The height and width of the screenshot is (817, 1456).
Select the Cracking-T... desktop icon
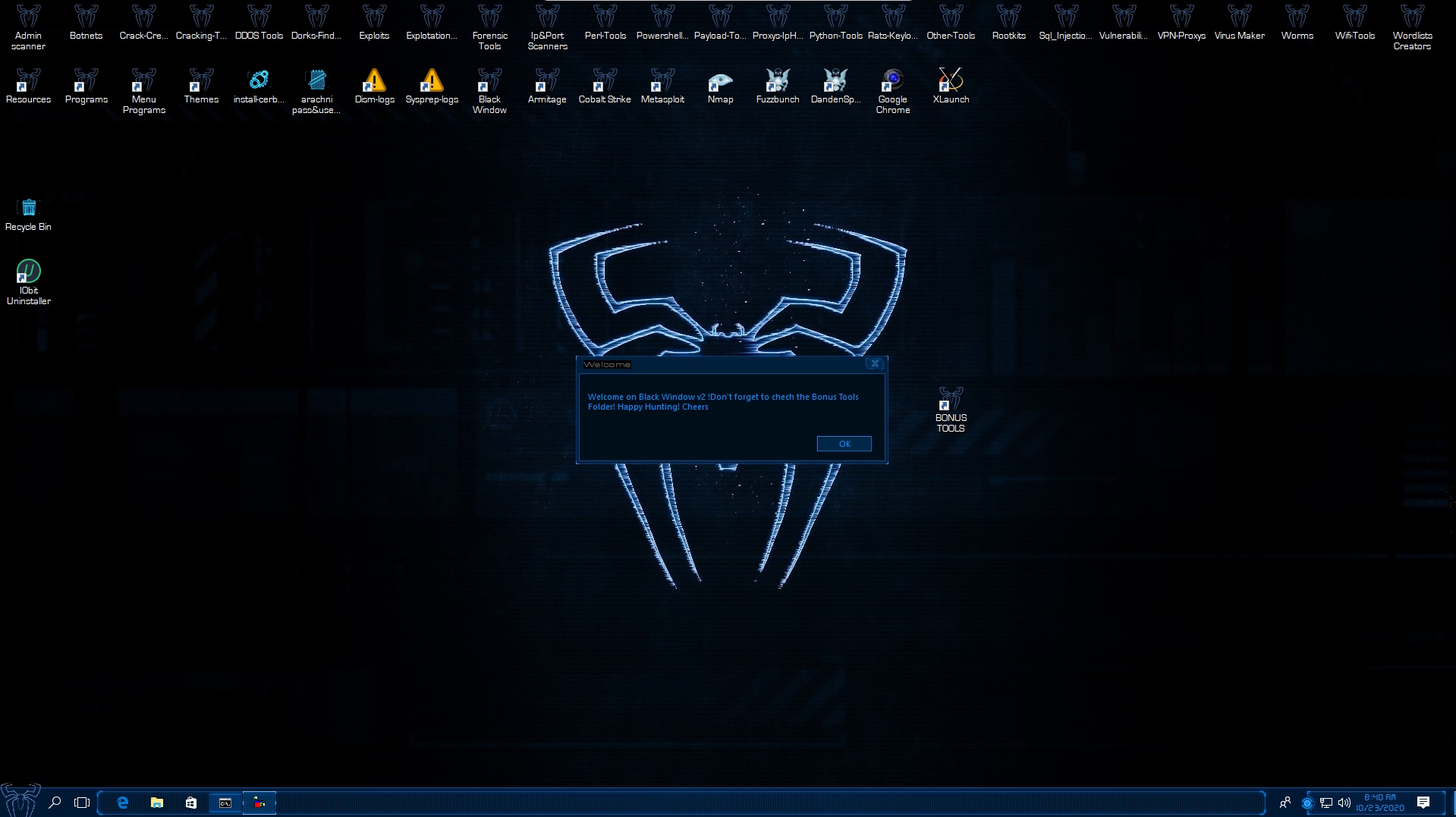[201, 23]
